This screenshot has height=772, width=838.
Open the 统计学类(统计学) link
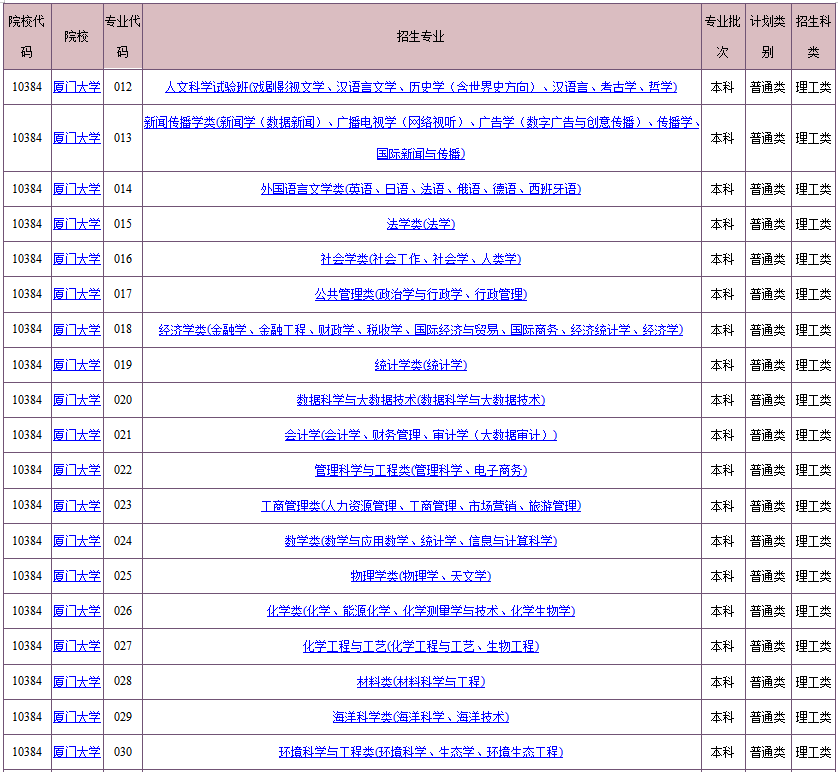coord(421,365)
